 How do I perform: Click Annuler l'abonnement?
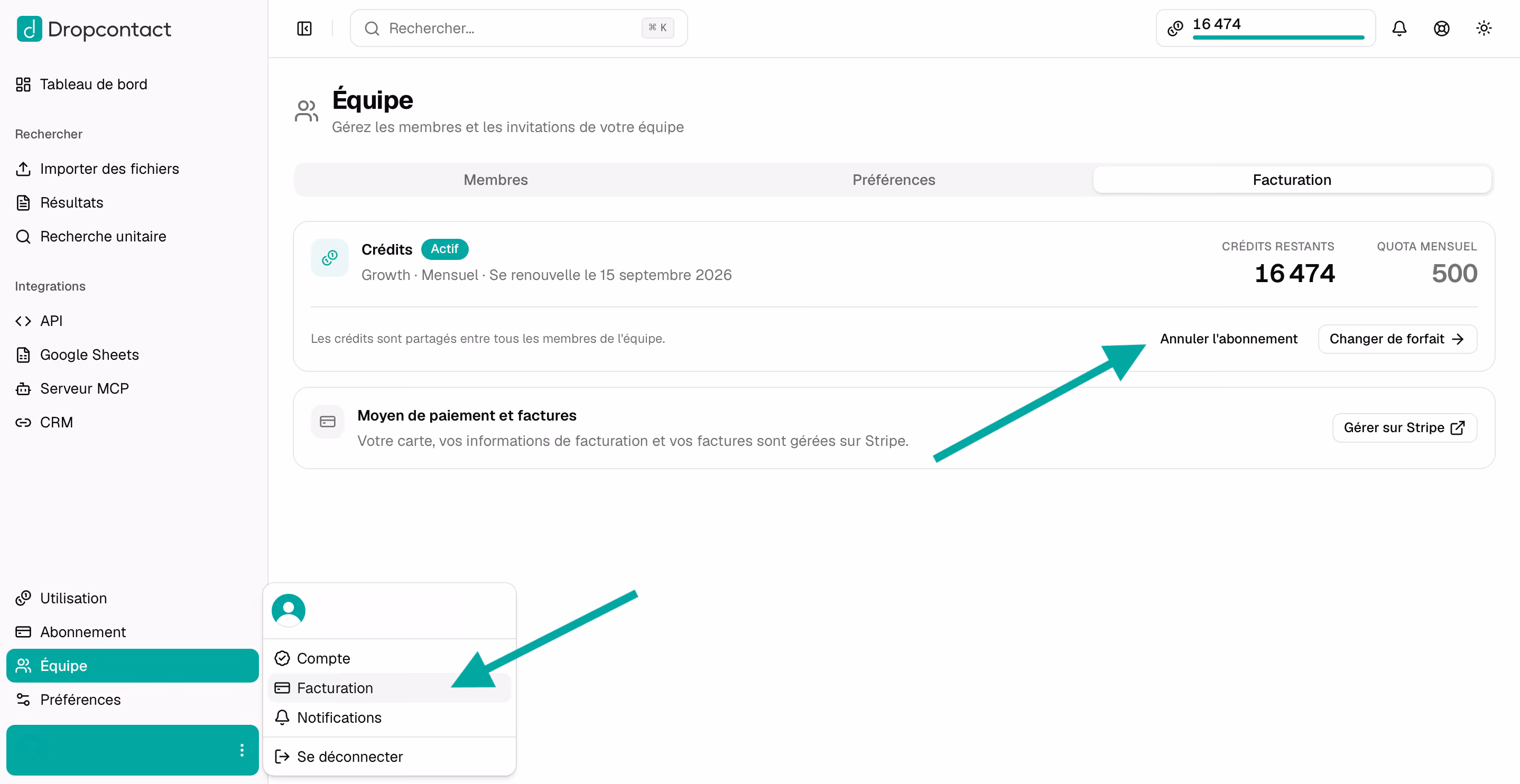[x=1228, y=339]
